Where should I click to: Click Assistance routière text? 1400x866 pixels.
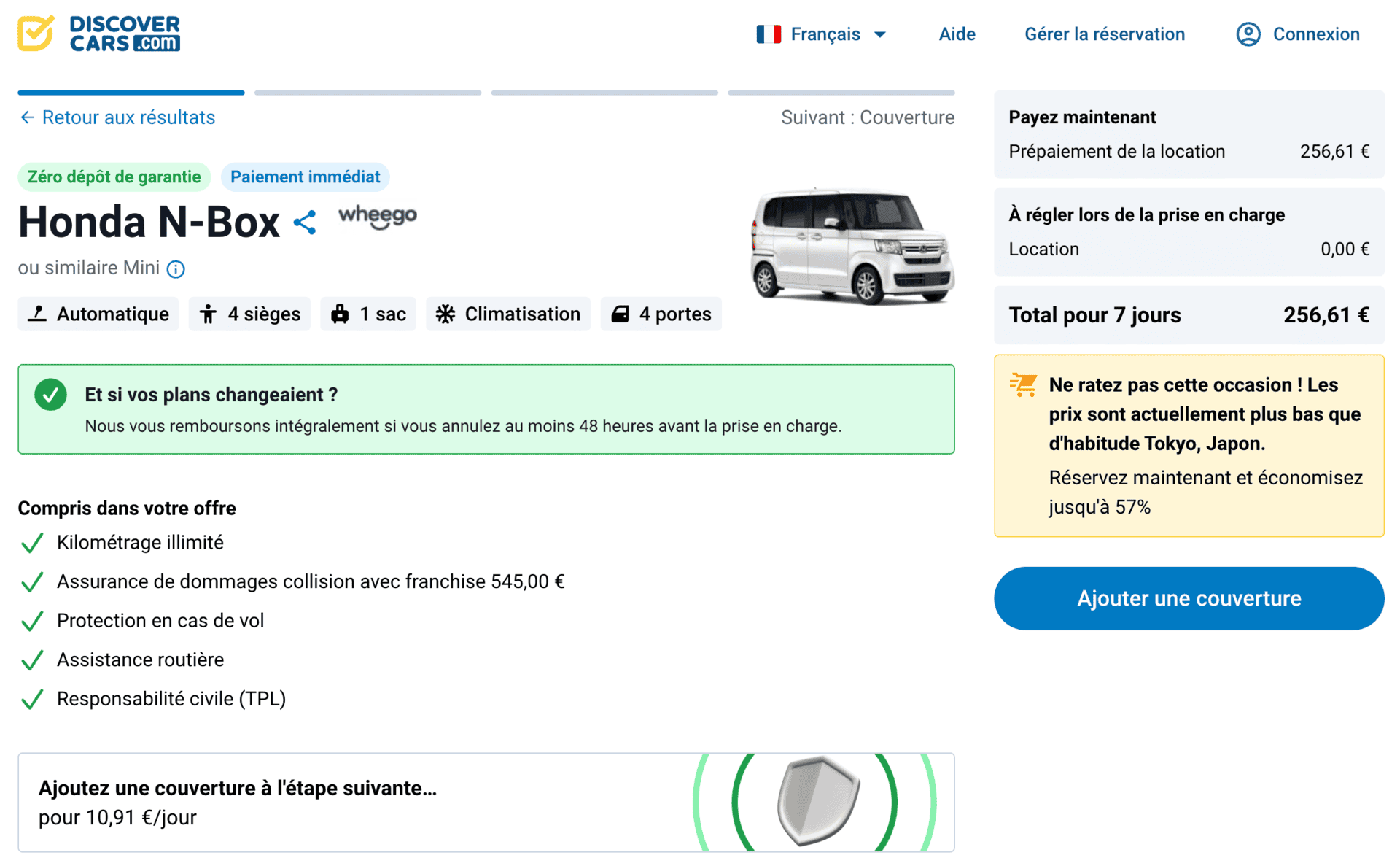click(x=141, y=660)
